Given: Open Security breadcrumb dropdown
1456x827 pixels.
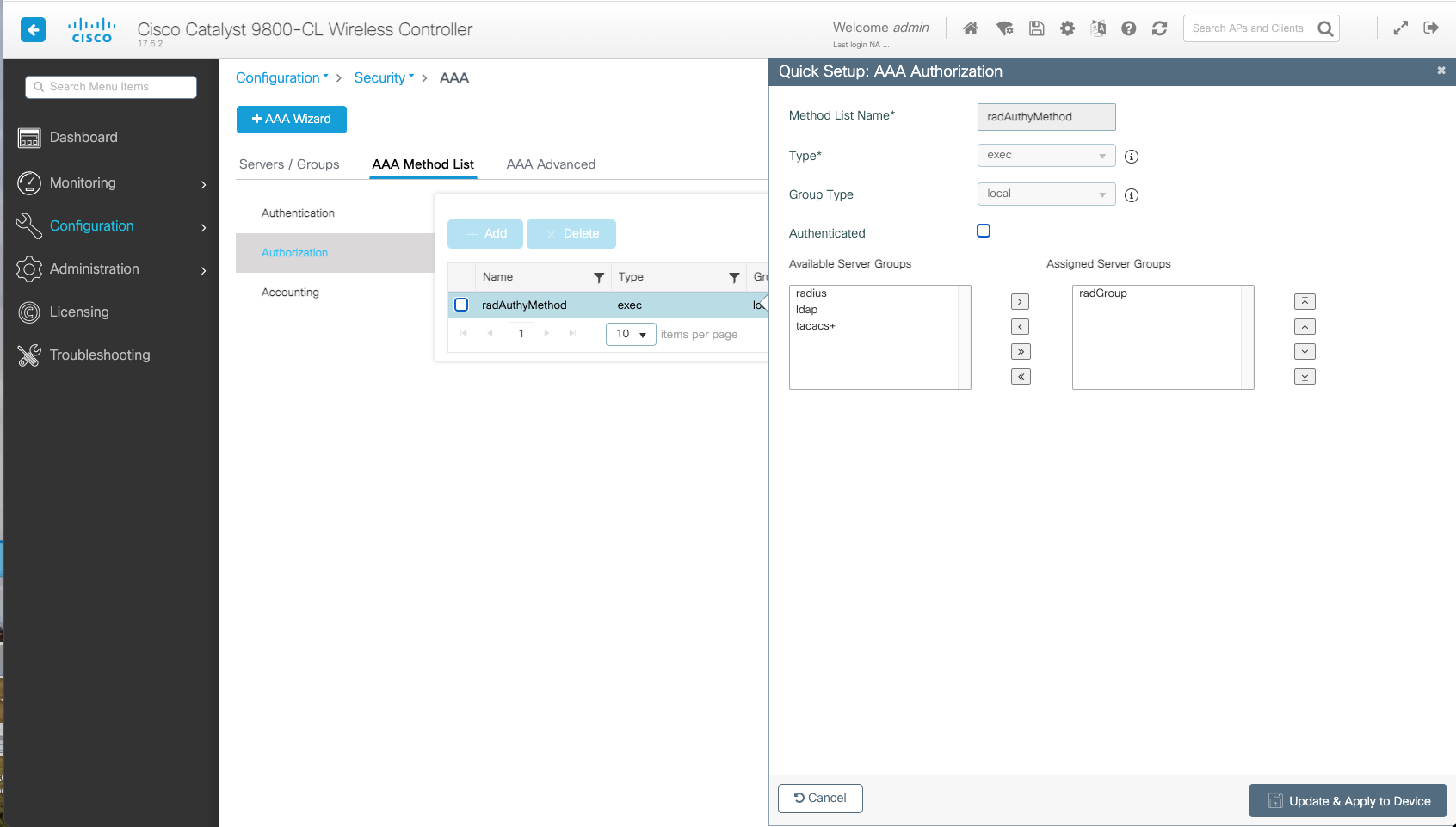Looking at the screenshot, I should [384, 78].
